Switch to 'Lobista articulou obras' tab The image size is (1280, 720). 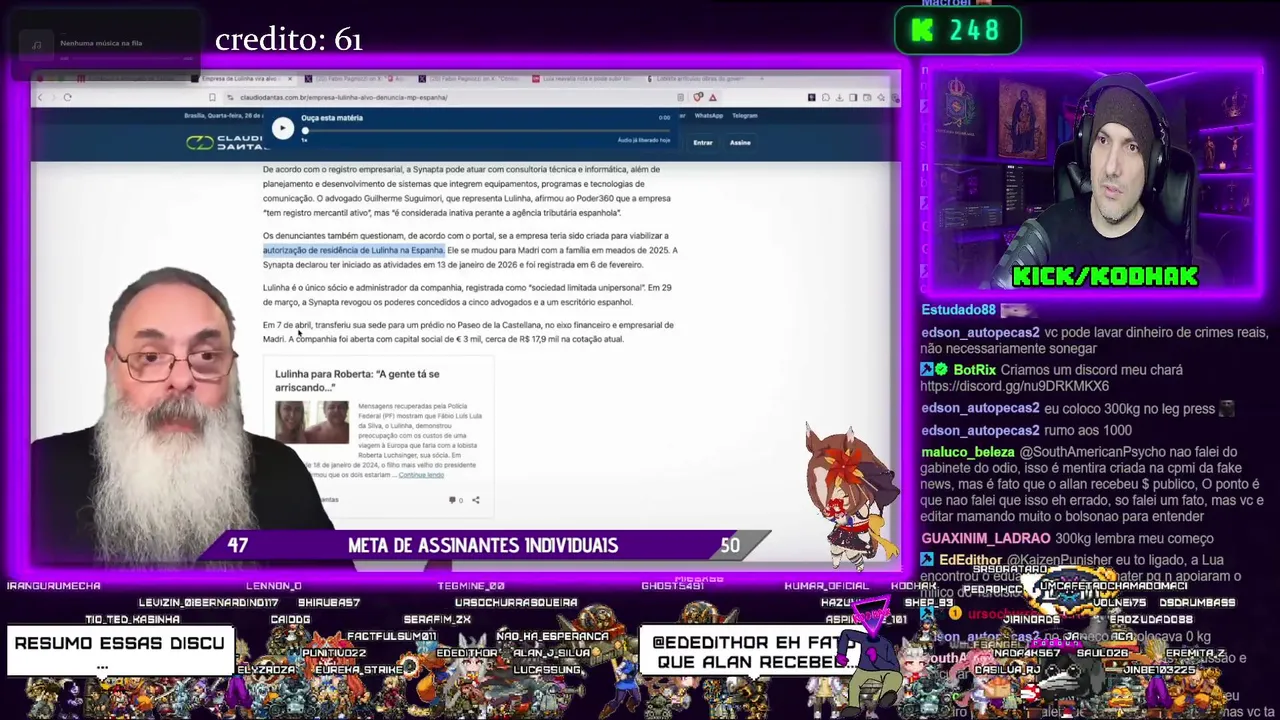(697, 78)
